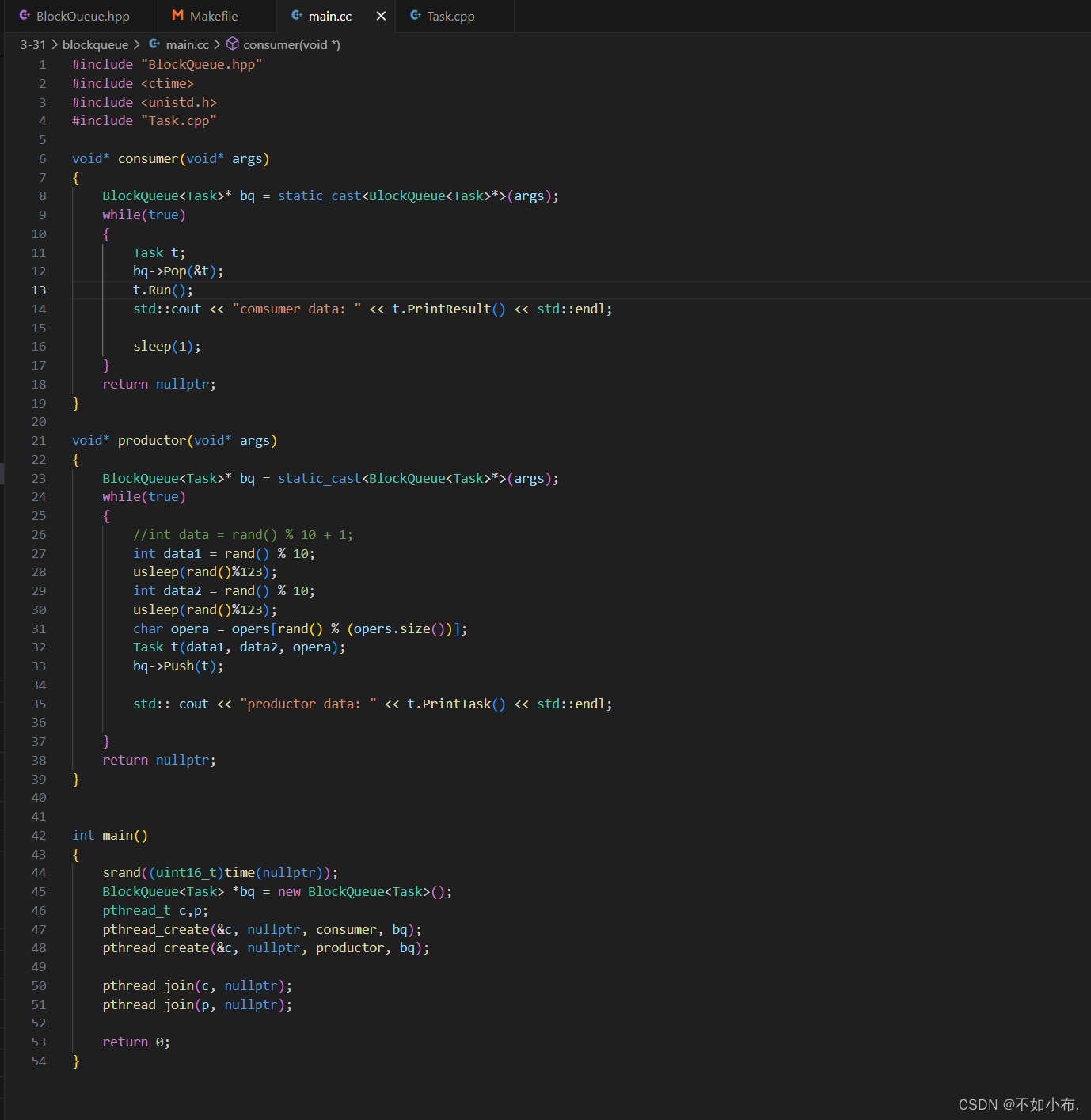This screenshot has width=1091, height=1120.
Task: Click the C++ file icon on main.cc tab
Action: (x=297, y=16)
